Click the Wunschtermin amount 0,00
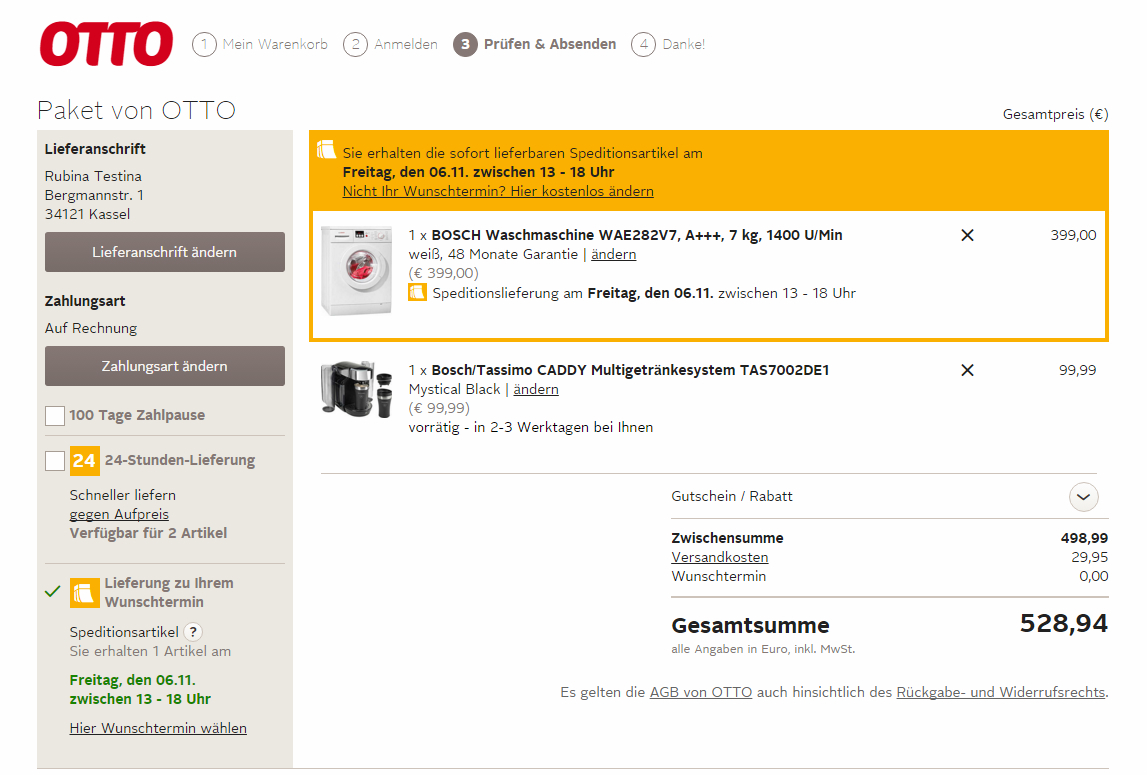Image resolution: width=1147 pixels, height=775 pixels. pyautogui.click(x=1094, y=577)
